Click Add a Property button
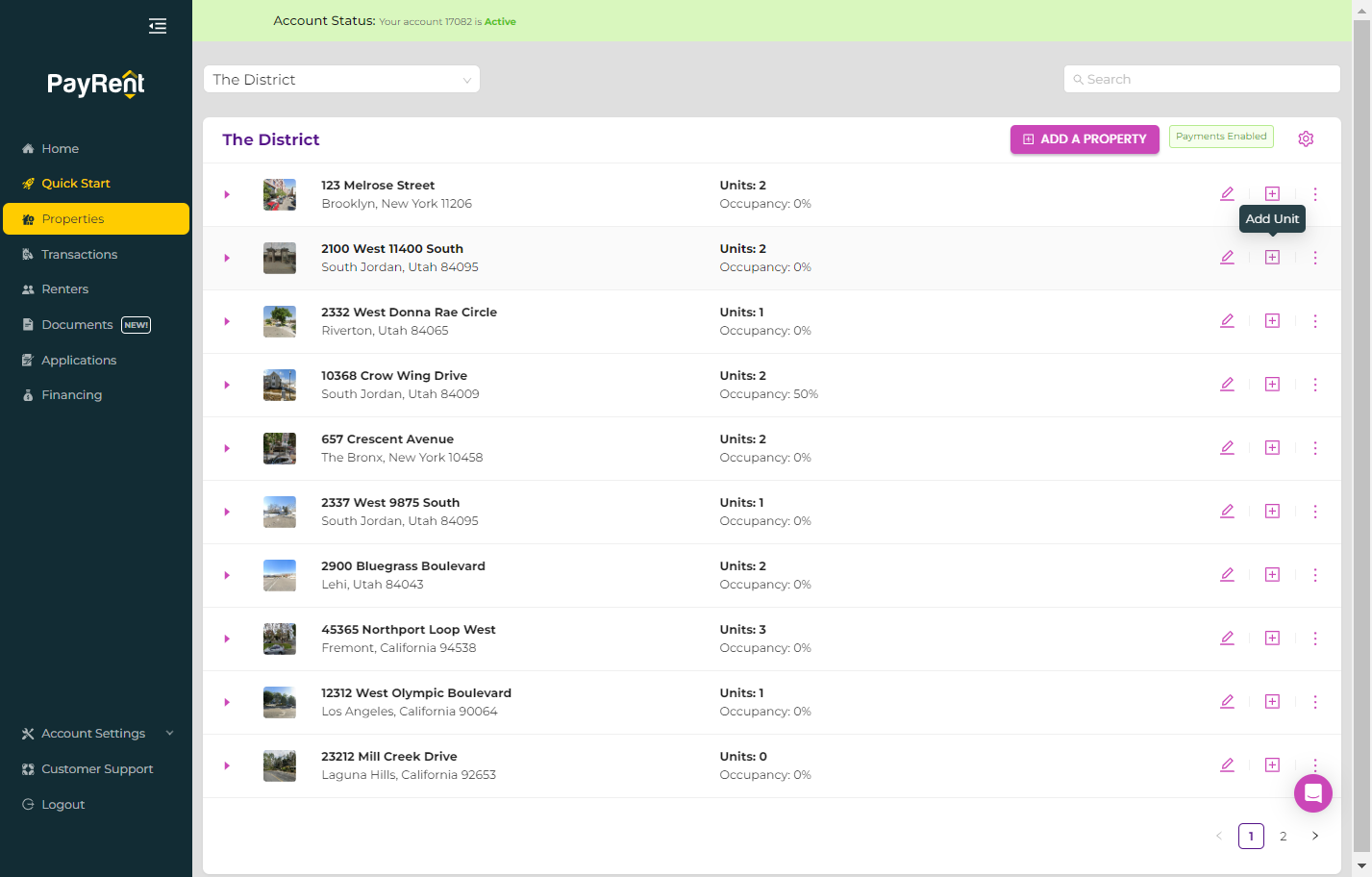 (x=1085, y=139)
